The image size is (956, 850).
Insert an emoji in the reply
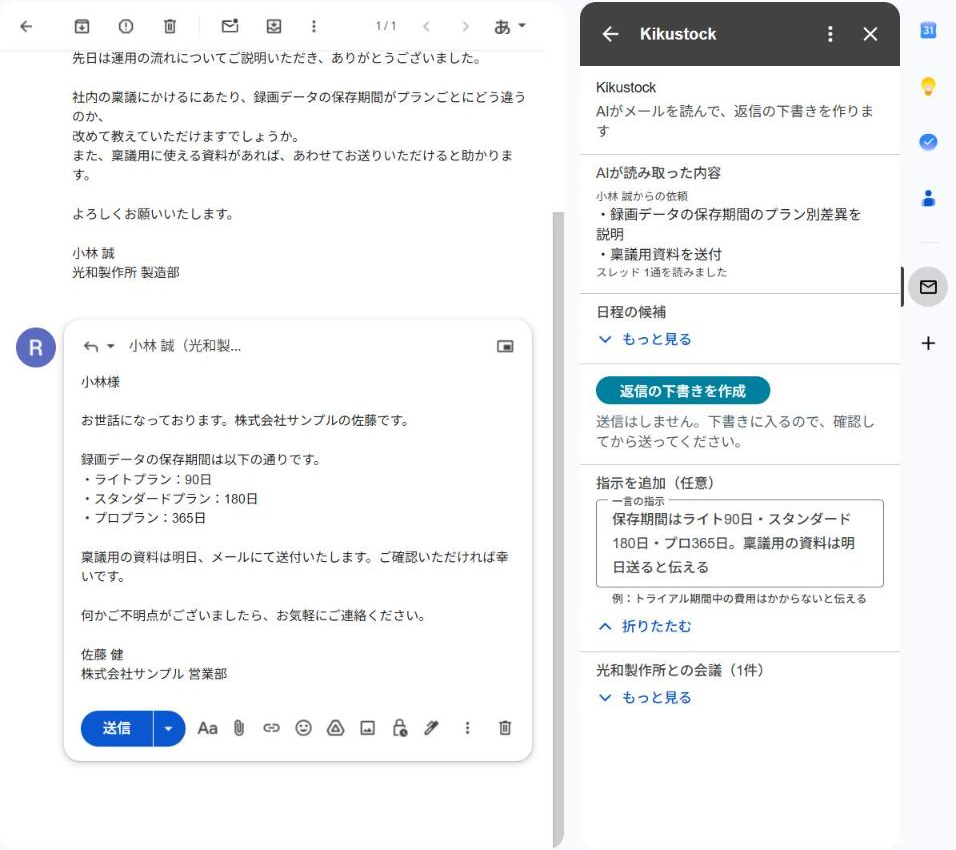303,728
